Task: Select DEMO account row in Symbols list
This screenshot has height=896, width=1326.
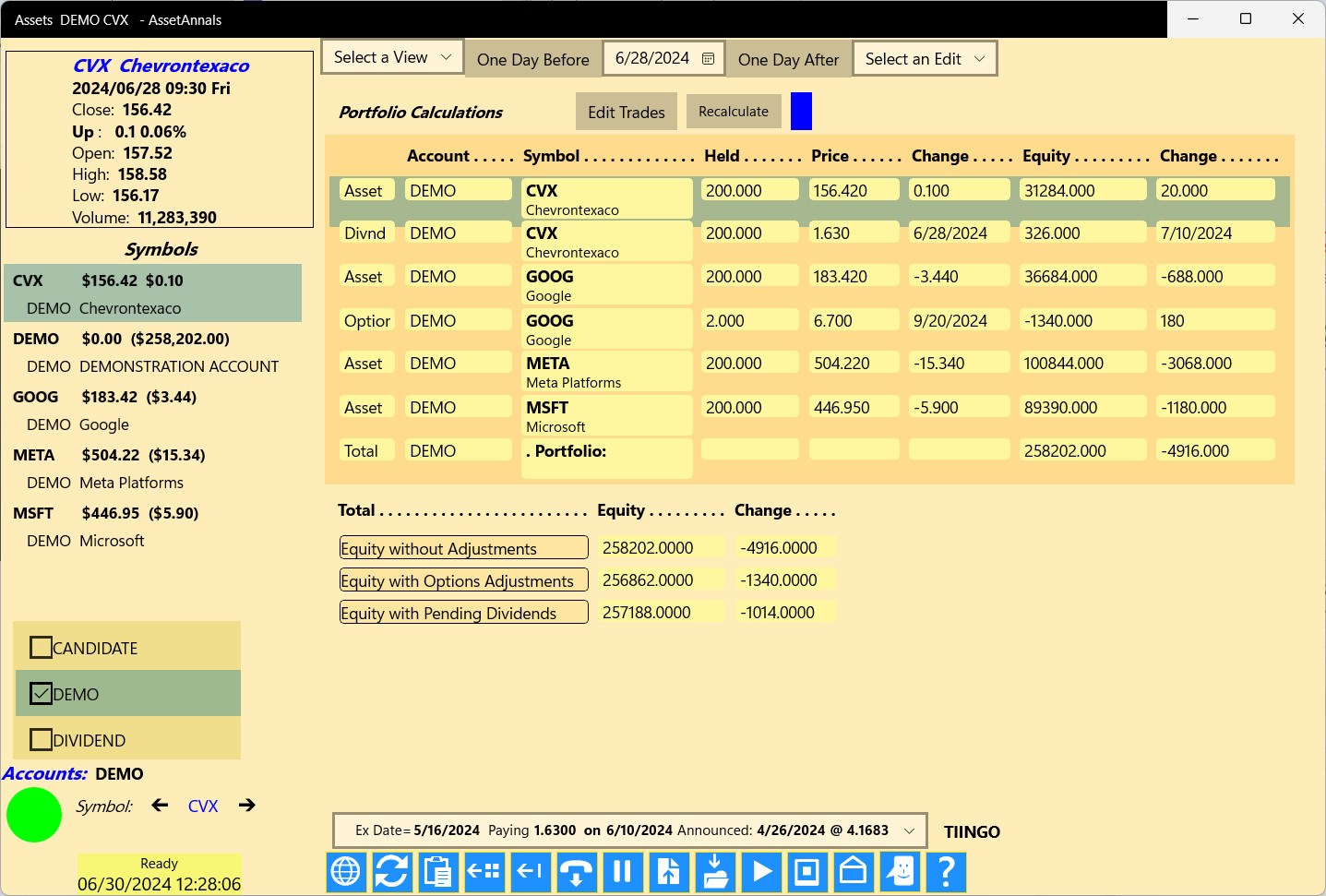Action: [x=153, y=352]
